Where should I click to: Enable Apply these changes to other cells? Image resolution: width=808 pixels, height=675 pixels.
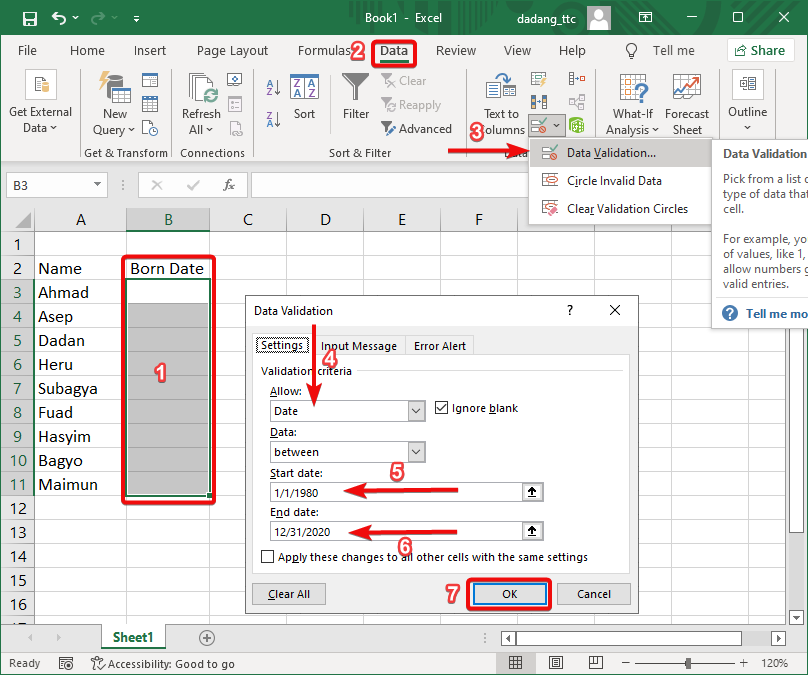(x=267, y=557)
